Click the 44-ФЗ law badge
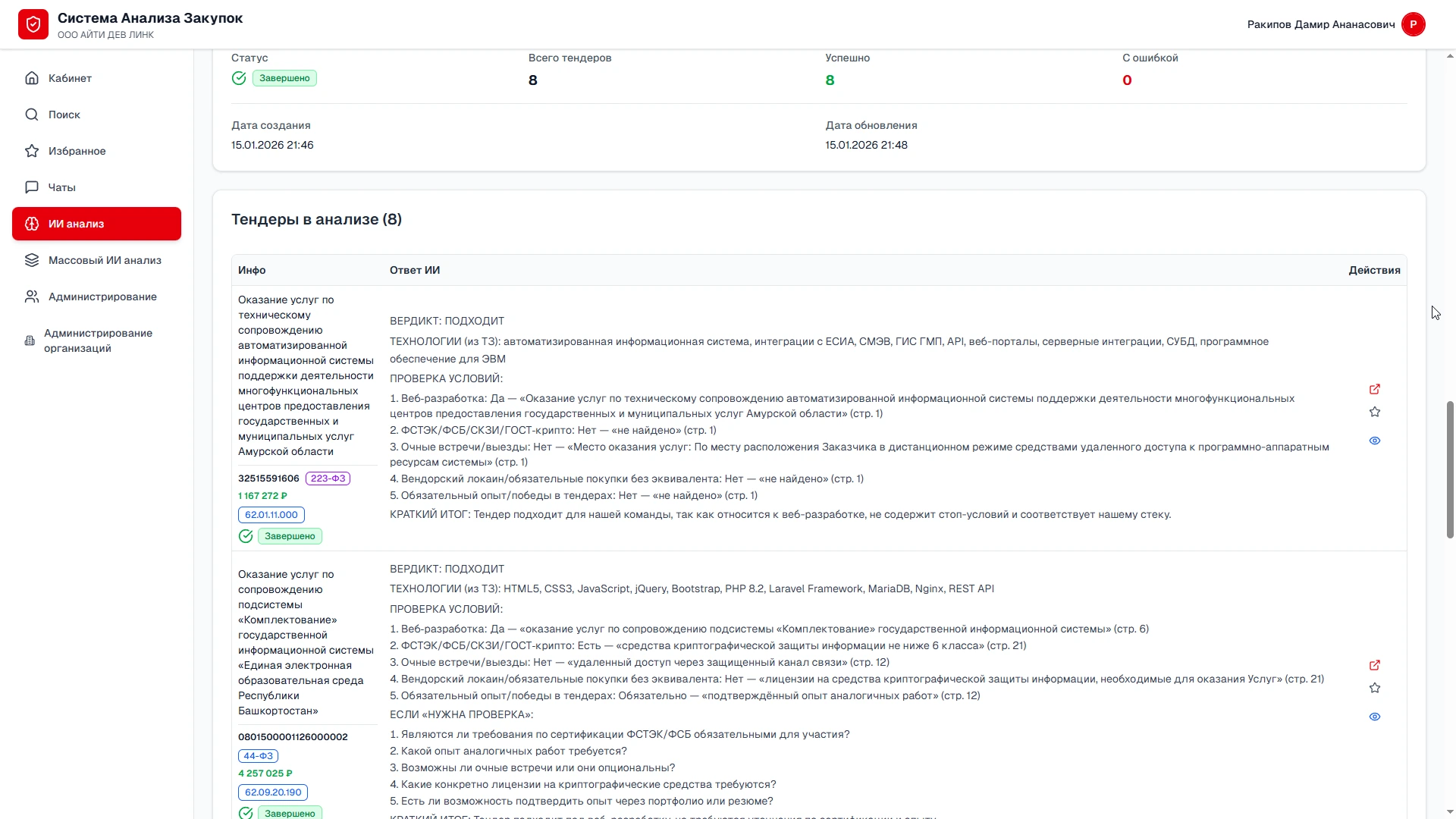The height and width of the screenshot is (819, 1456). tap(258, 756)
